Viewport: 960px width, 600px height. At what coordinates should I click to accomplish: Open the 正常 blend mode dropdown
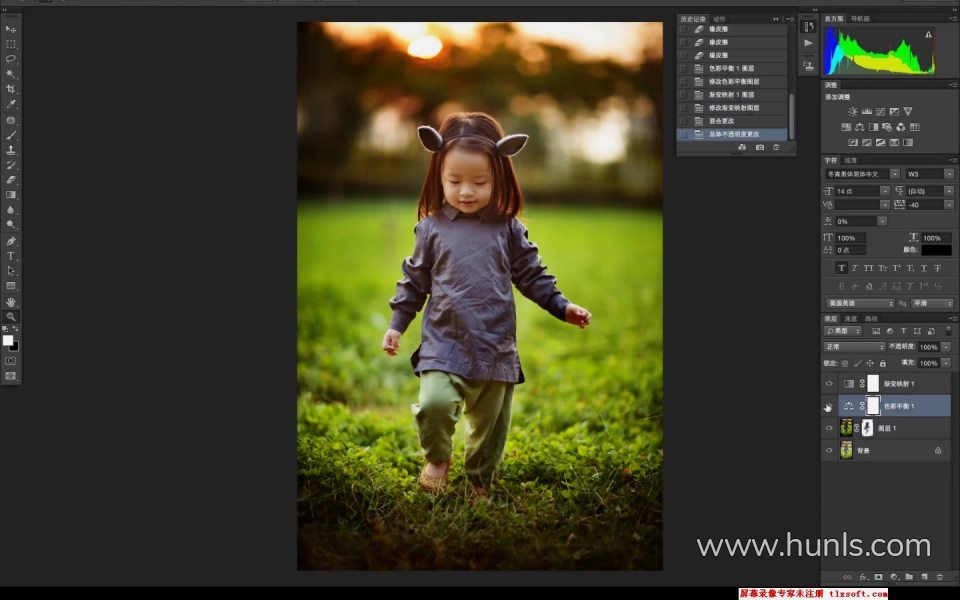click(855, 347)
